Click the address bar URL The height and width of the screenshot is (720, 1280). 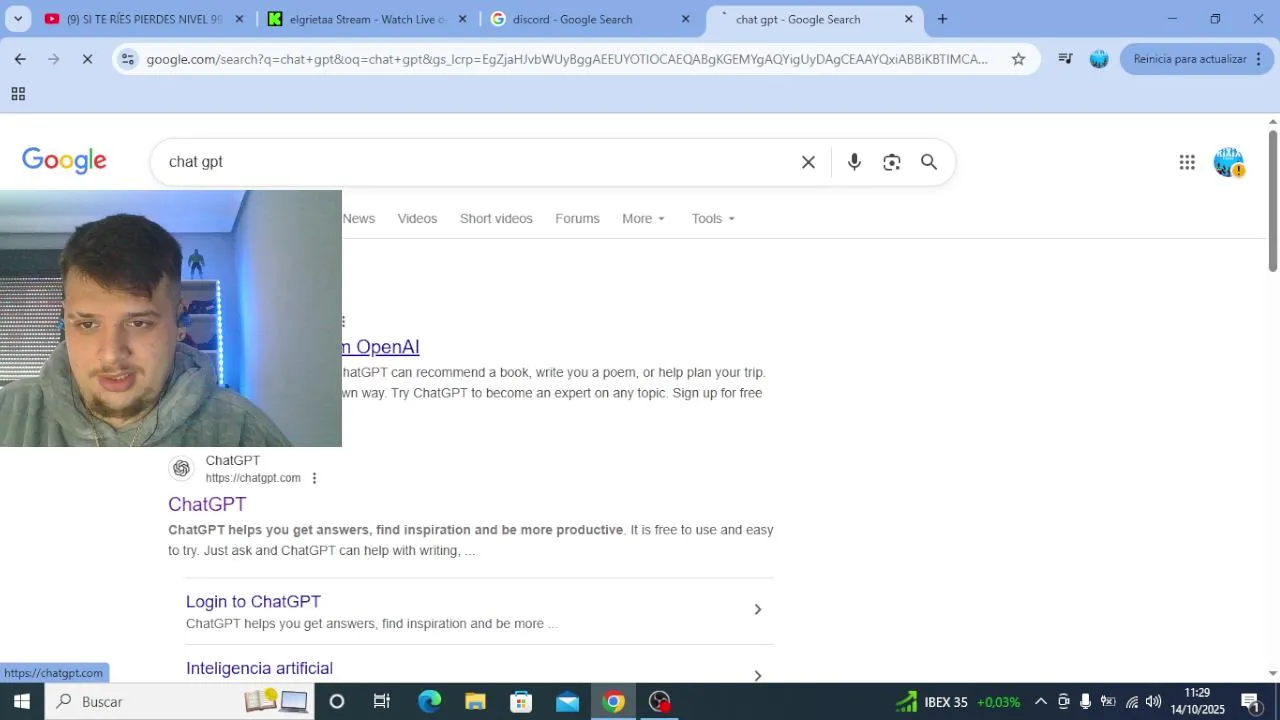[567, 59]
